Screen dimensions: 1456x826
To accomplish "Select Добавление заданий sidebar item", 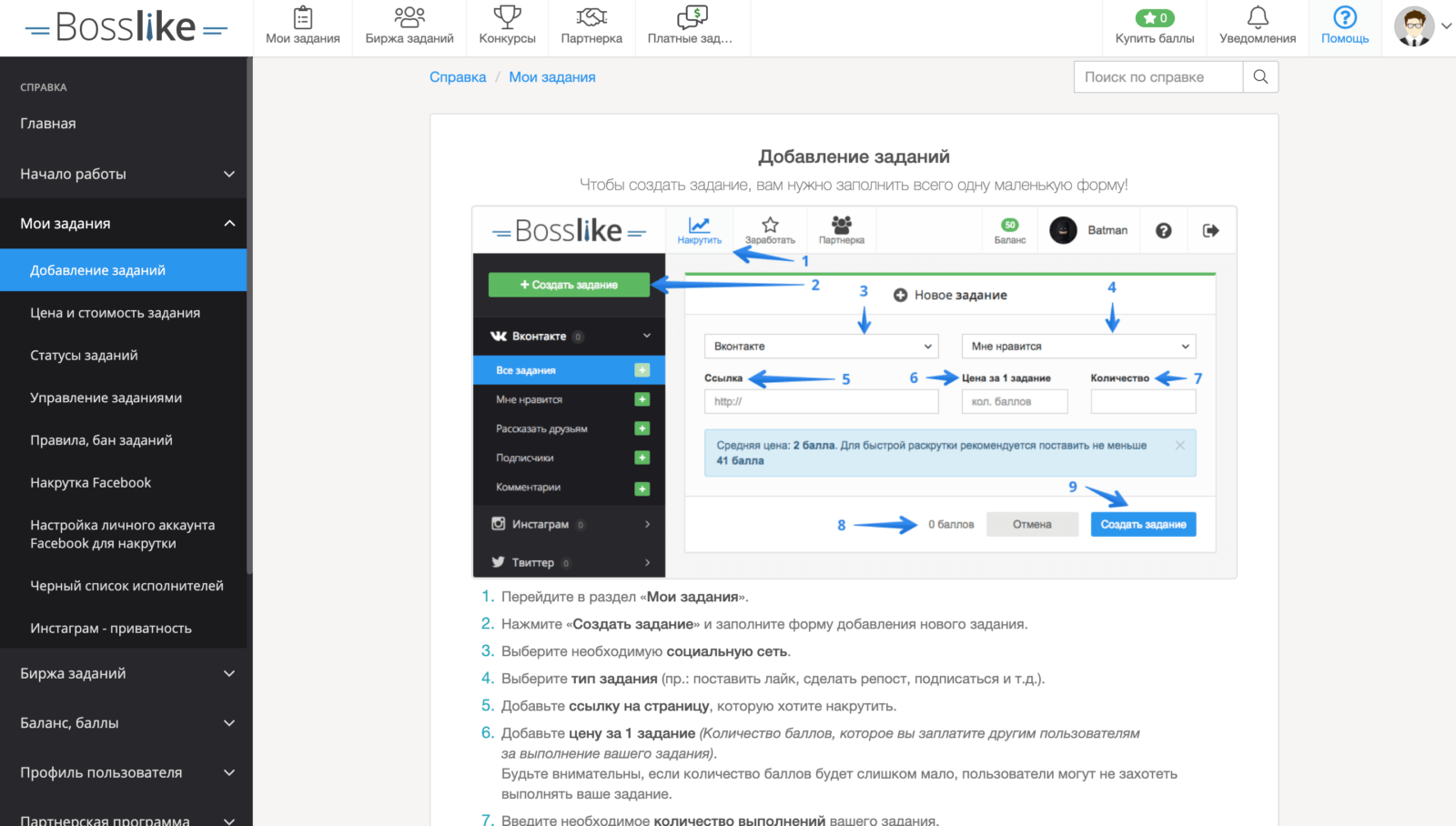I will click(124, 270).
